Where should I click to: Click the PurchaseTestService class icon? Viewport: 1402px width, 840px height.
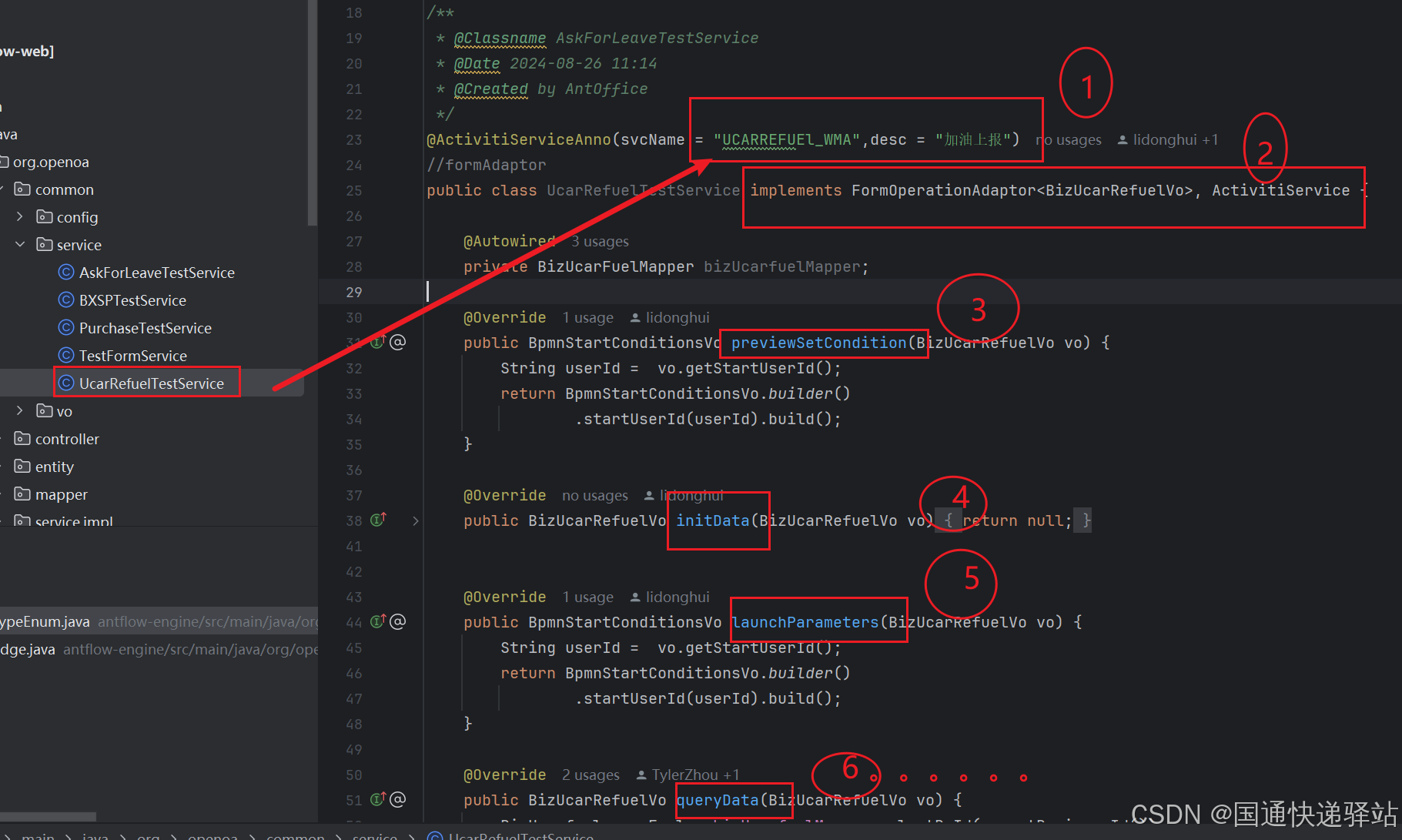pos(66,327)
